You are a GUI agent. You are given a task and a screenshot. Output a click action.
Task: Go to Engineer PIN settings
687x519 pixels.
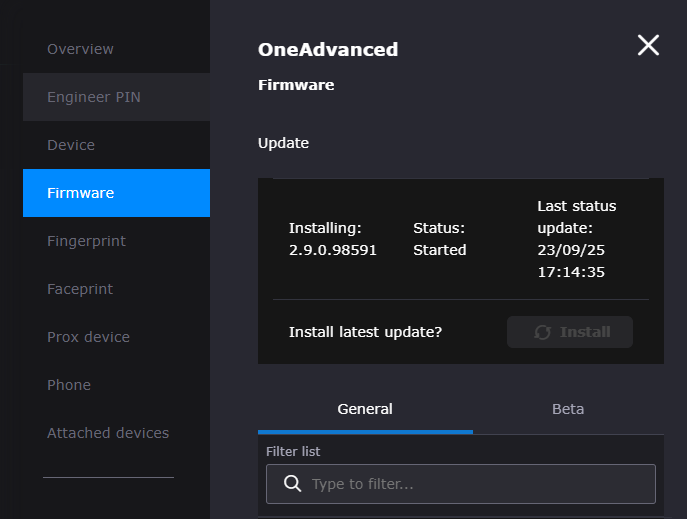(x=93, y=97)
